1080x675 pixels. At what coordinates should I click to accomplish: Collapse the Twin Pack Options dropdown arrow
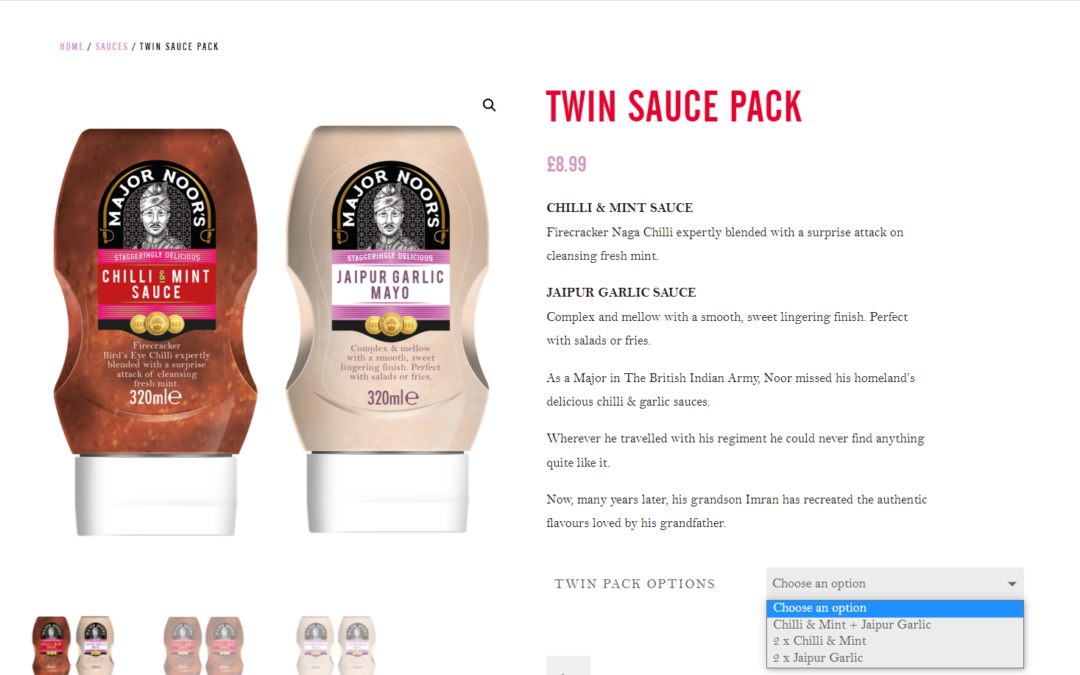(x=1012, y=583)
